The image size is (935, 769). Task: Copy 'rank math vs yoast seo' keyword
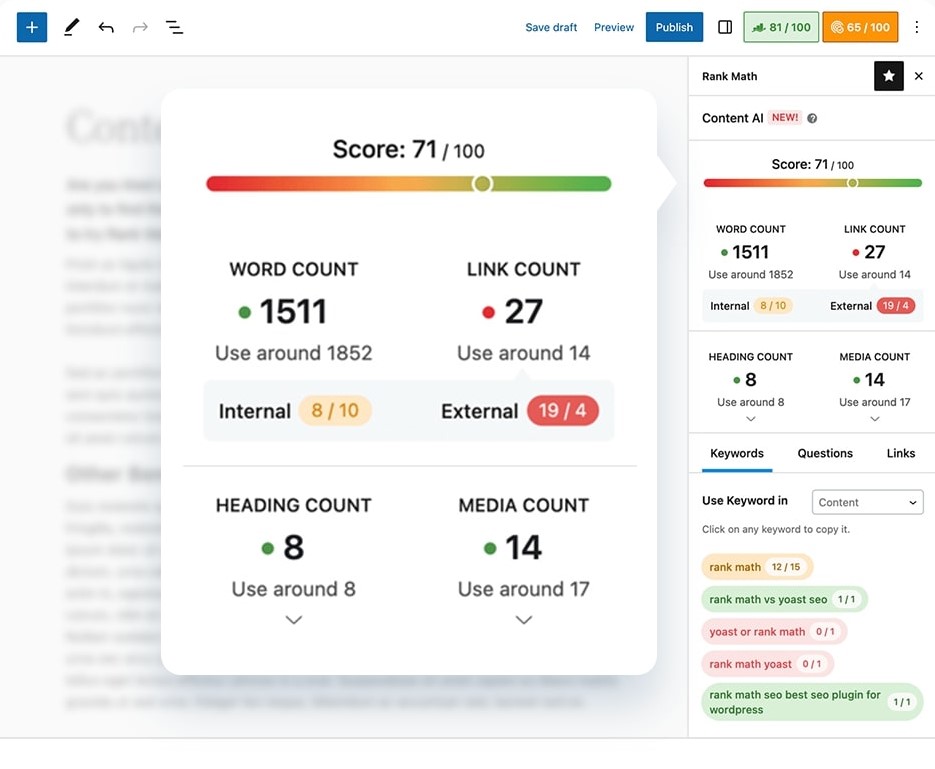coord(784,599)
